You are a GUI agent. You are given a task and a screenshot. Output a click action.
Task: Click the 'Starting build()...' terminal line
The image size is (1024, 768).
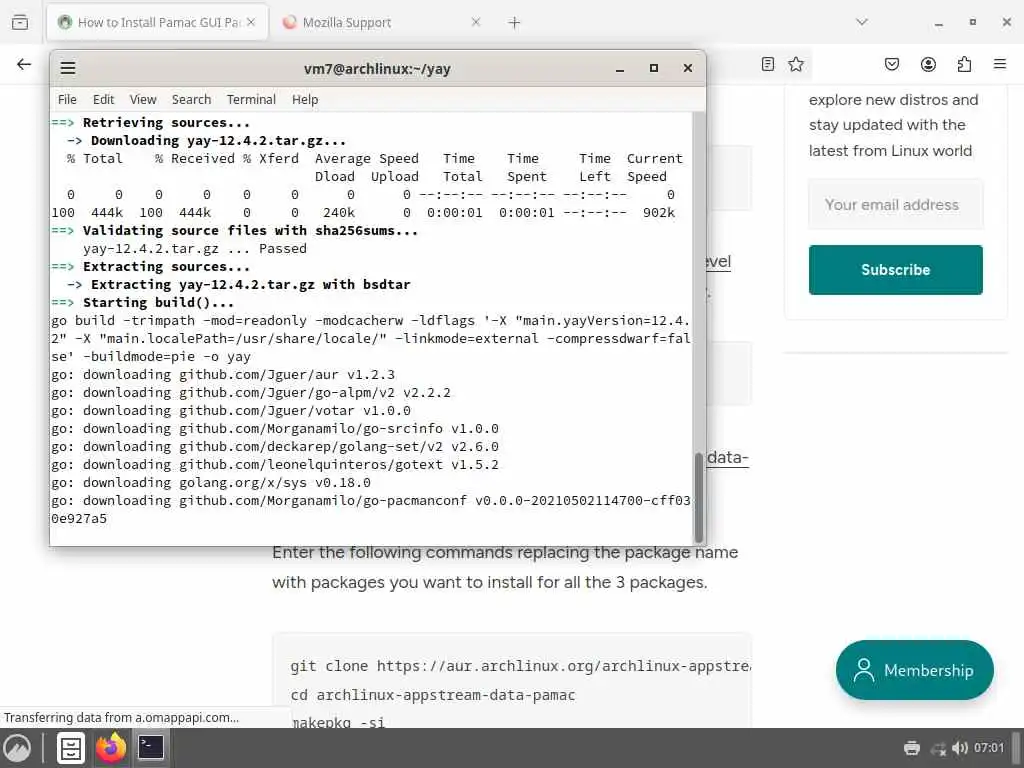142,302
